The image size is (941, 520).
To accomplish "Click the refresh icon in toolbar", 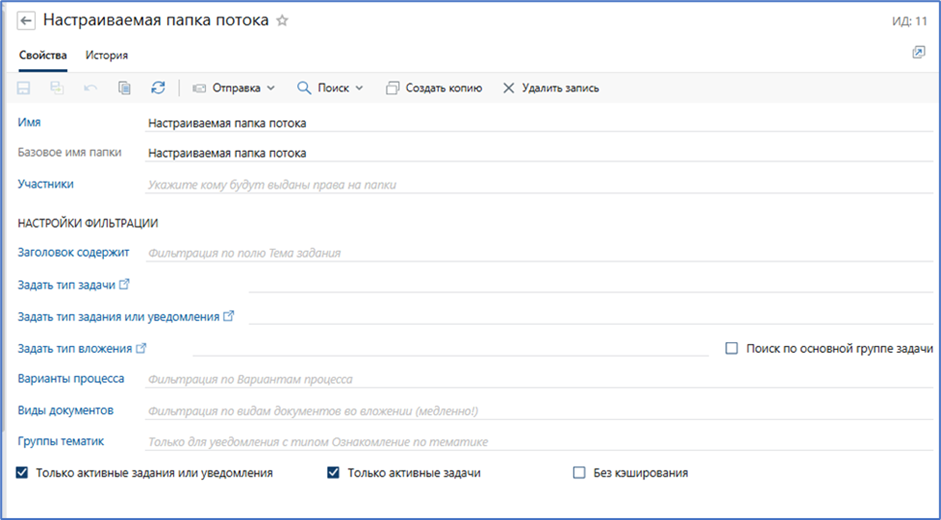I will (x=158, y=88).
